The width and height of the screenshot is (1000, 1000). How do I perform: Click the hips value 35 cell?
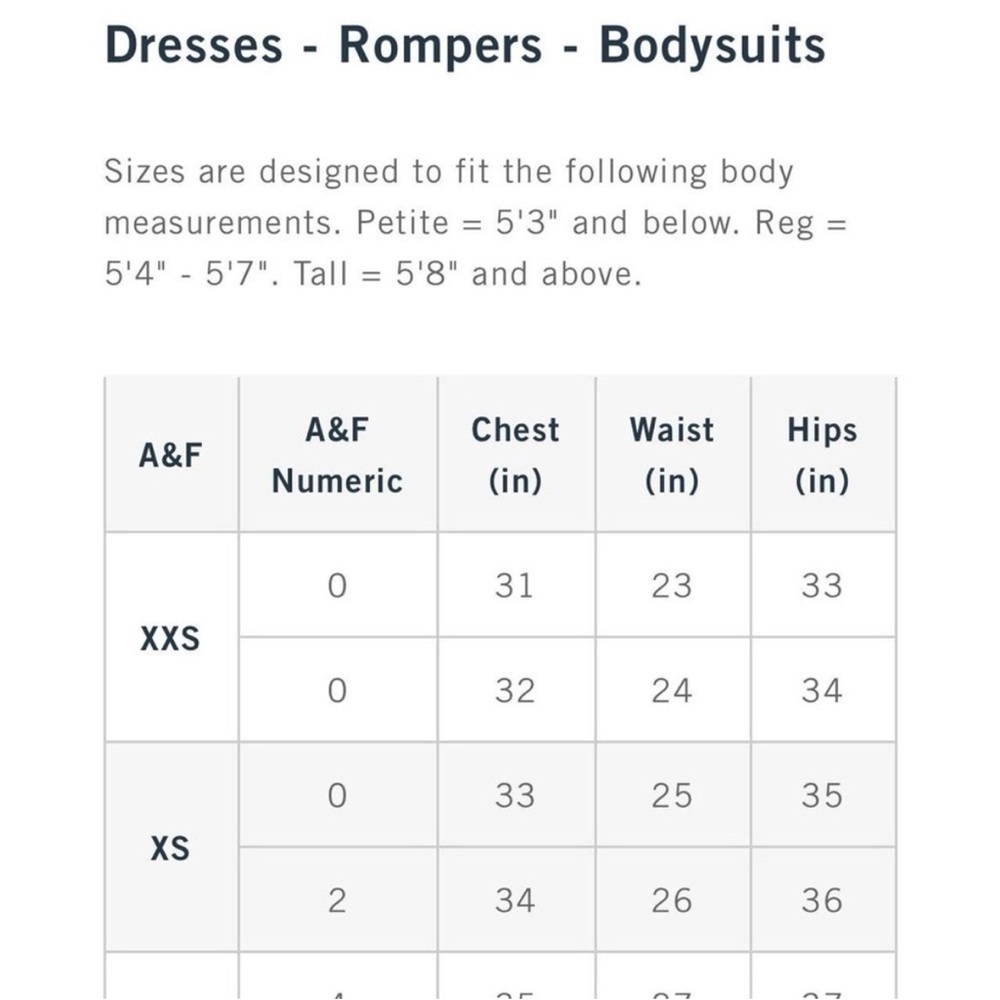(822, 796)
